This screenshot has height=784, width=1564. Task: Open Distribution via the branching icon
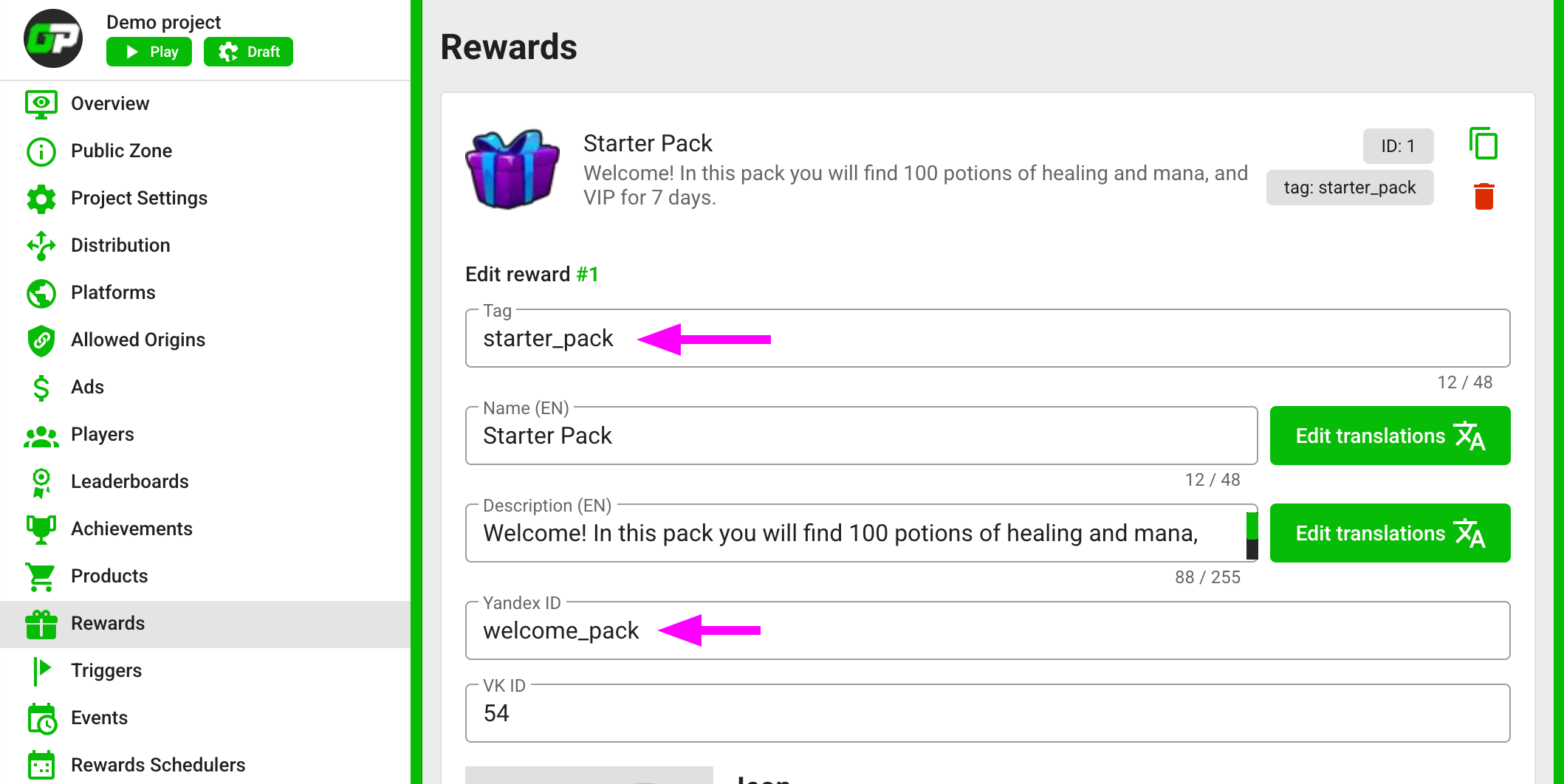pyautogui.click(x=41, y=245)
